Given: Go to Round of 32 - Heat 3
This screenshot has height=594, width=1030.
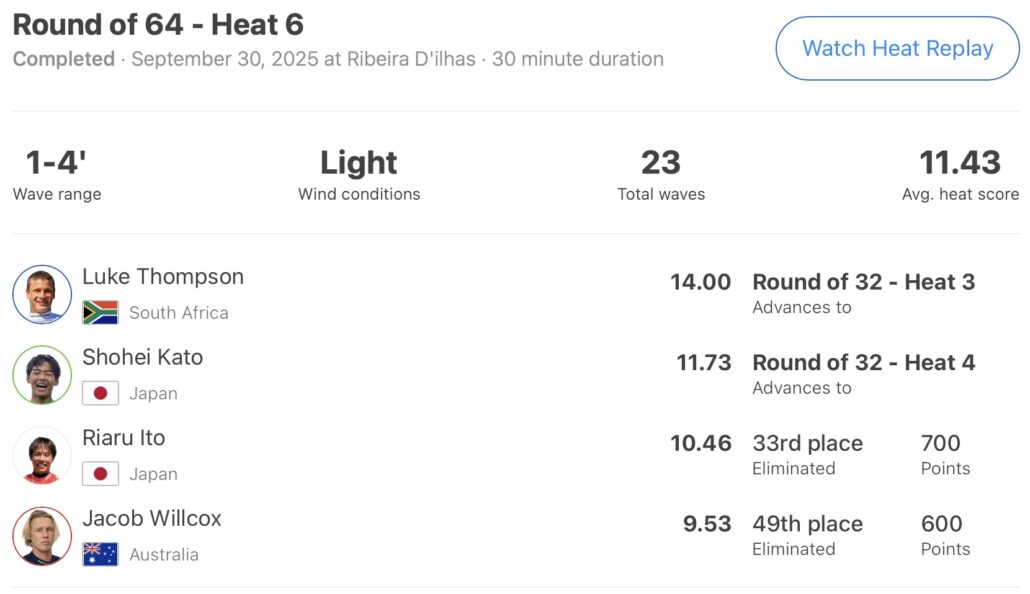Looking at the screenshot, I should coord(863,282).
